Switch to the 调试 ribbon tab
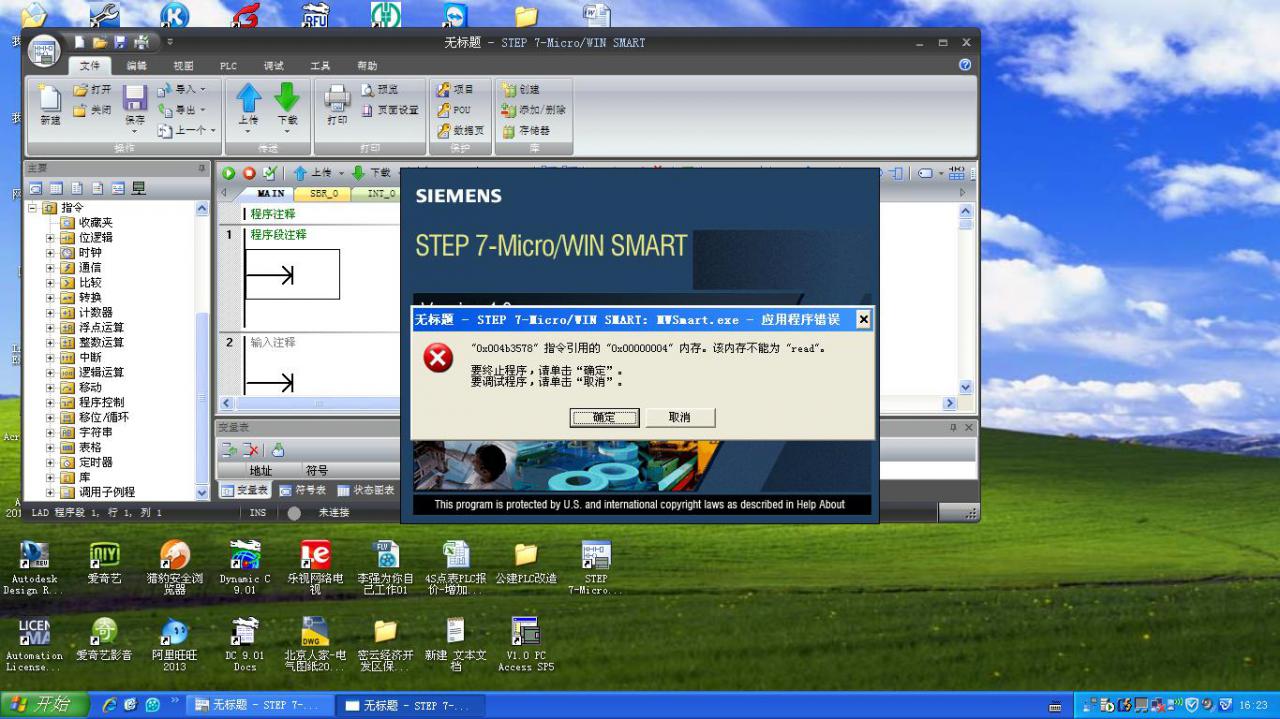This screenshot has height=719, width=1280. pyautogui.click(x=273, y=66)
